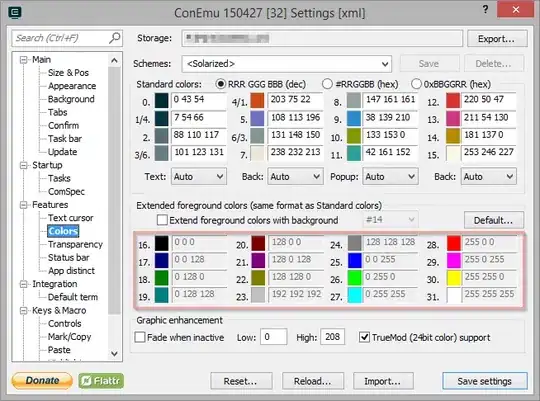Click extended color swatch 16 black
The image size is (540, 401).
[x=162, y=243]
